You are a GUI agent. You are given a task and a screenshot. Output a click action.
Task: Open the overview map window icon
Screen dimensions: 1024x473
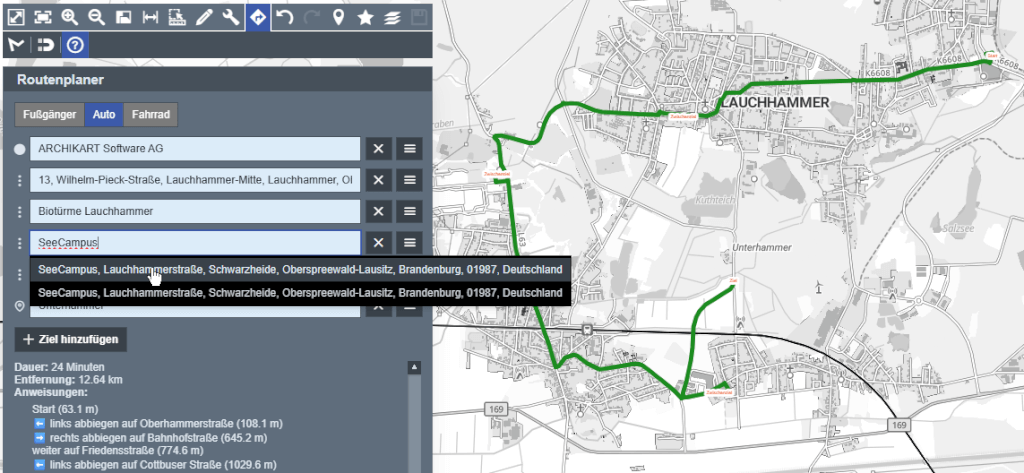pyautogui.click(x=123, y=18)
